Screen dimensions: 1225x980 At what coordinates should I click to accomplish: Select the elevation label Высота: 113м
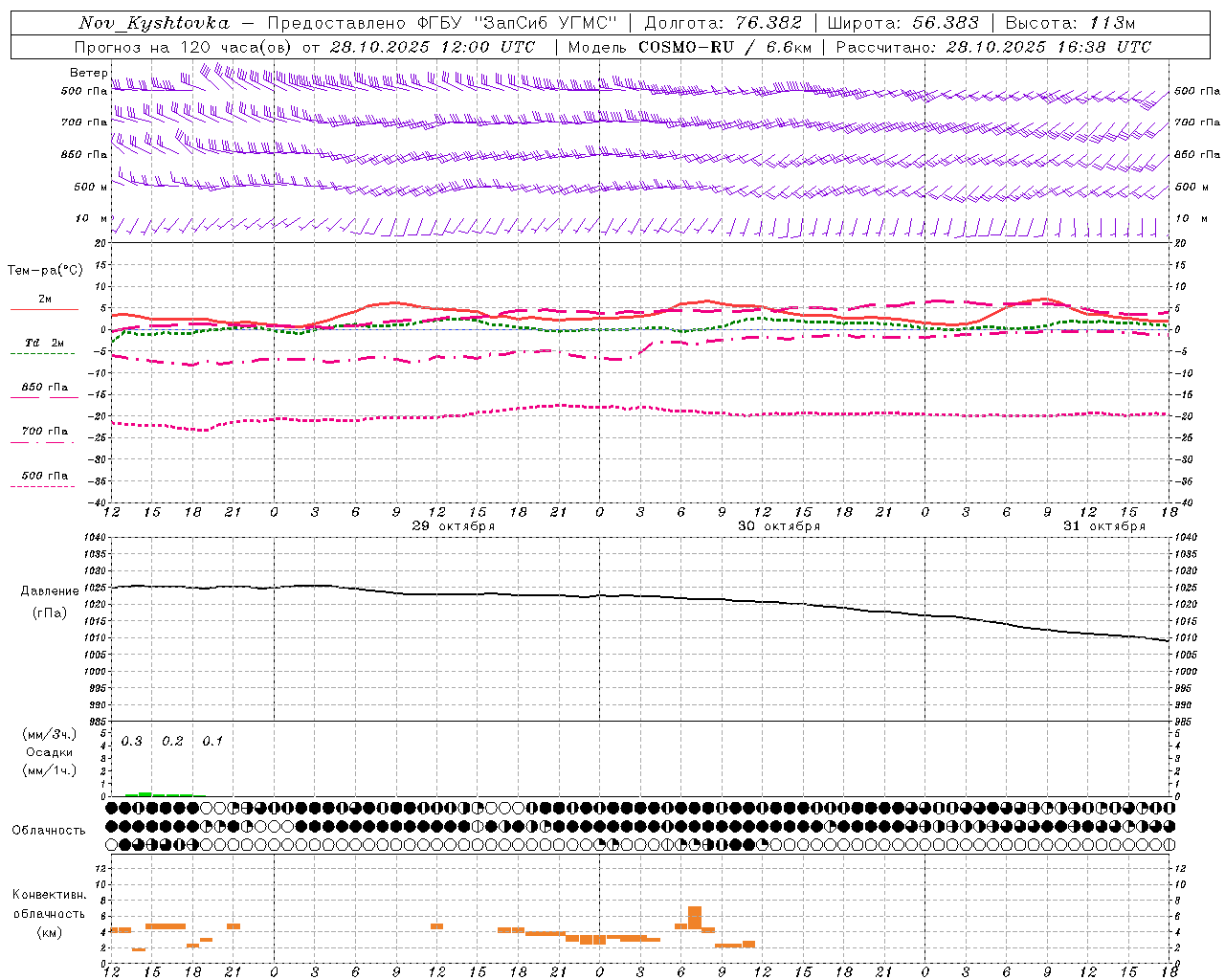(1070, 23)
